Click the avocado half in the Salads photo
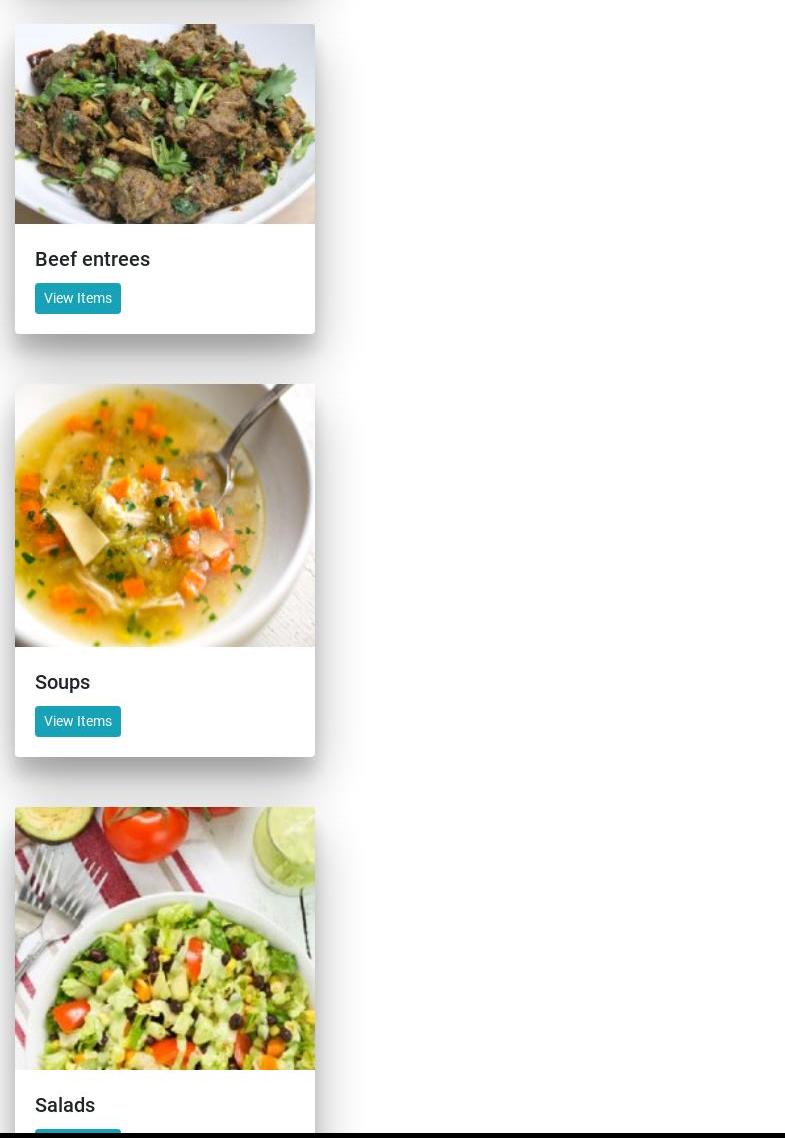 coord(54,823)
